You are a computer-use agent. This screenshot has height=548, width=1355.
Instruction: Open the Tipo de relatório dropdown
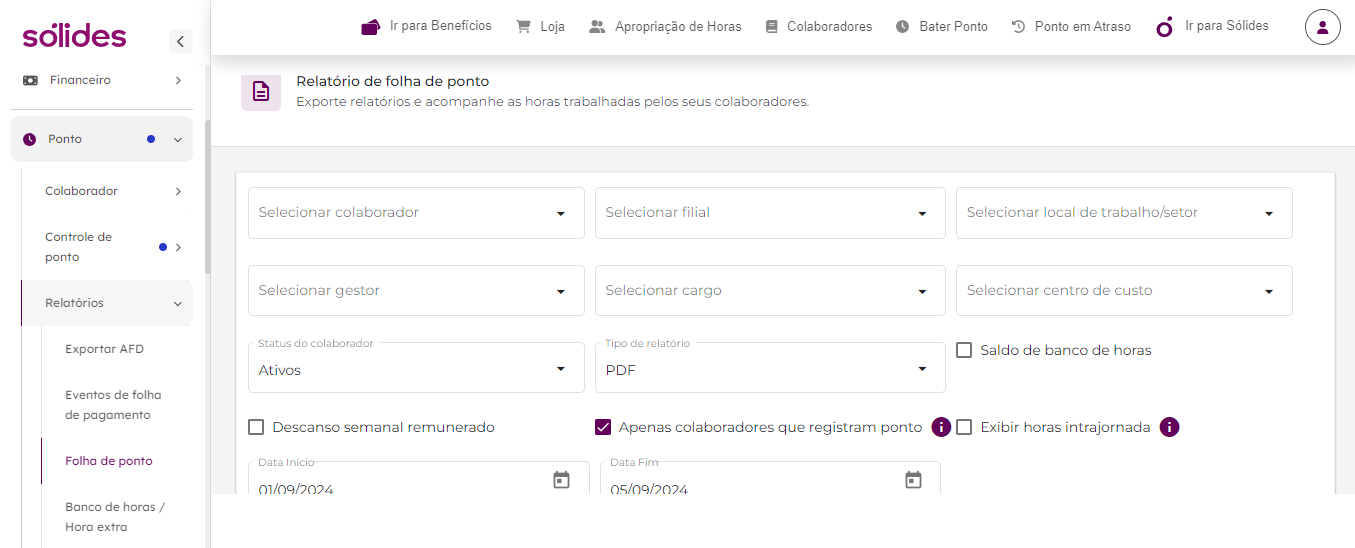click(x=770, y=368)
